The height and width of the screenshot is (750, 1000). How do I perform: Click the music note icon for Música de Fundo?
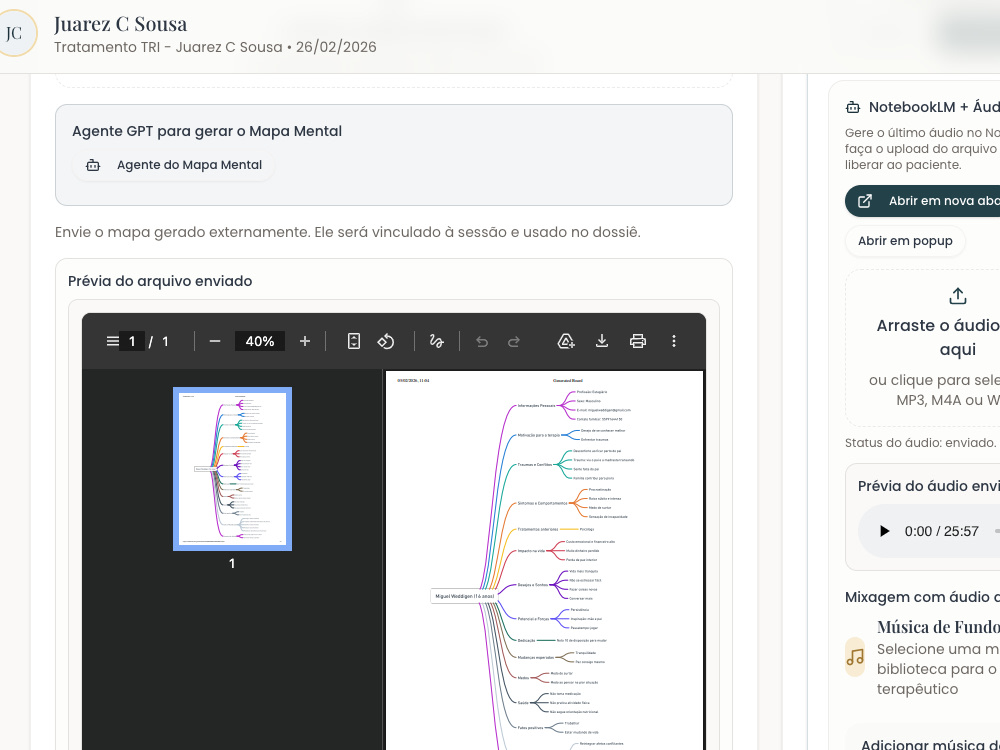[855, 657]
